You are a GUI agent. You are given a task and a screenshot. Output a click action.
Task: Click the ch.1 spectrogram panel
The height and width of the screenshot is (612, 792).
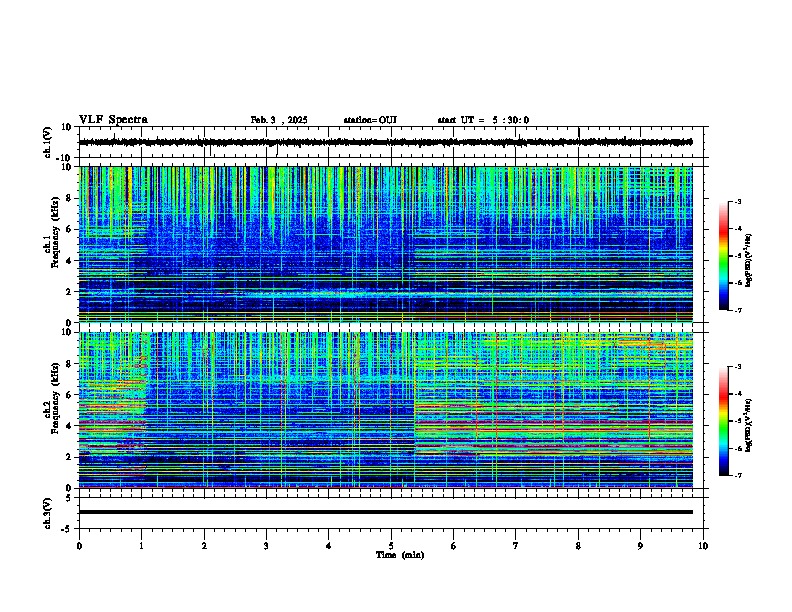click(385, 244)
